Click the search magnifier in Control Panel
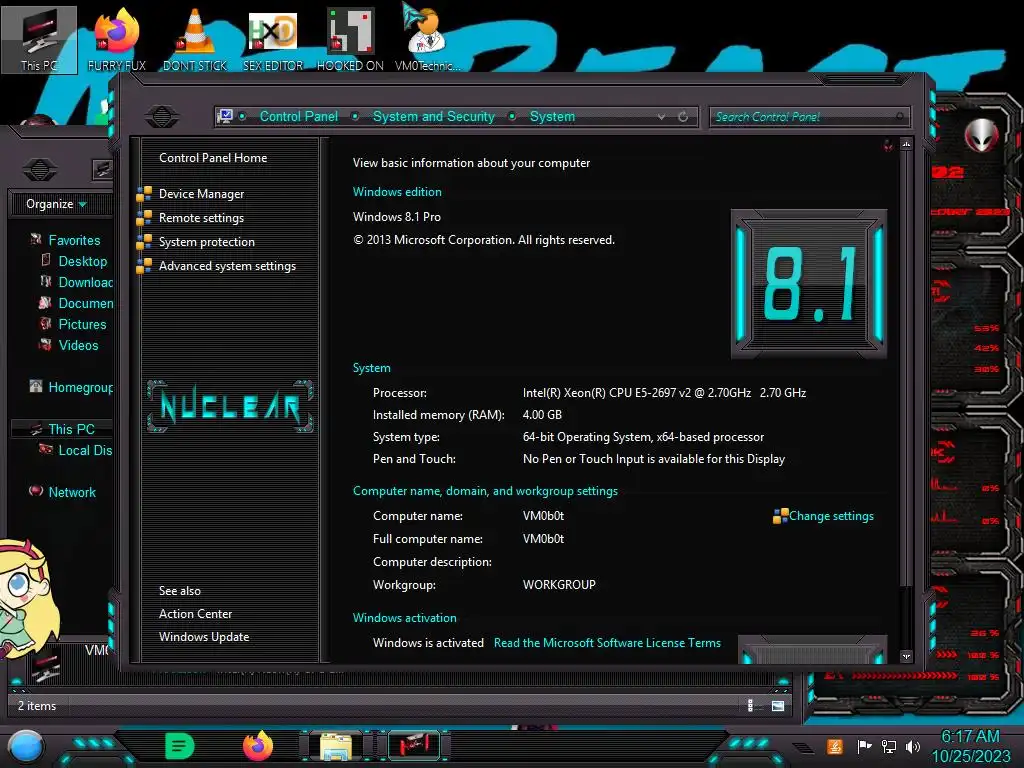 [x=900, y=116]
